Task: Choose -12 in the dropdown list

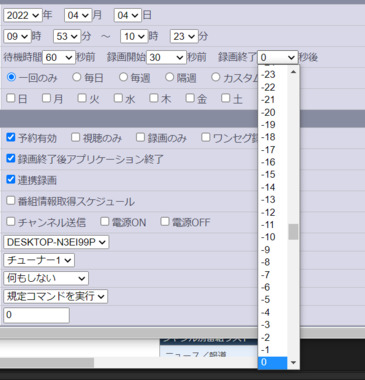Action: point(273,212)
